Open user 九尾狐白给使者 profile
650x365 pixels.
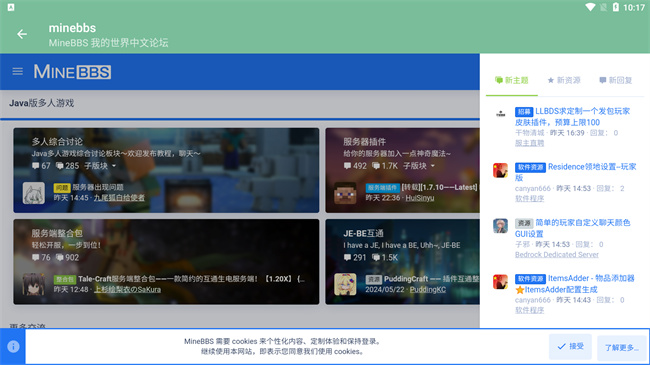pyautogui.click(x=119, y=198)
